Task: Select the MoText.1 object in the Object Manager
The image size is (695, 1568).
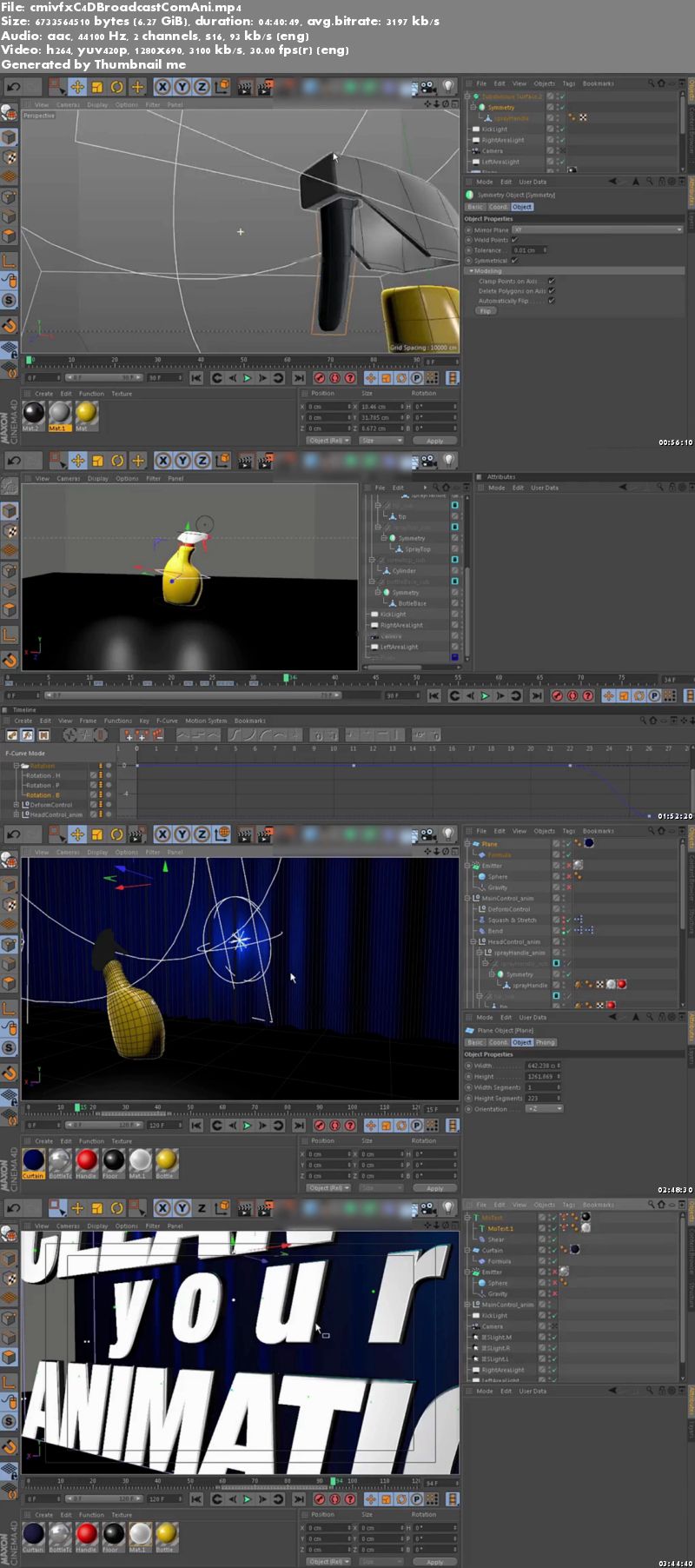Action: (500, 1228)
